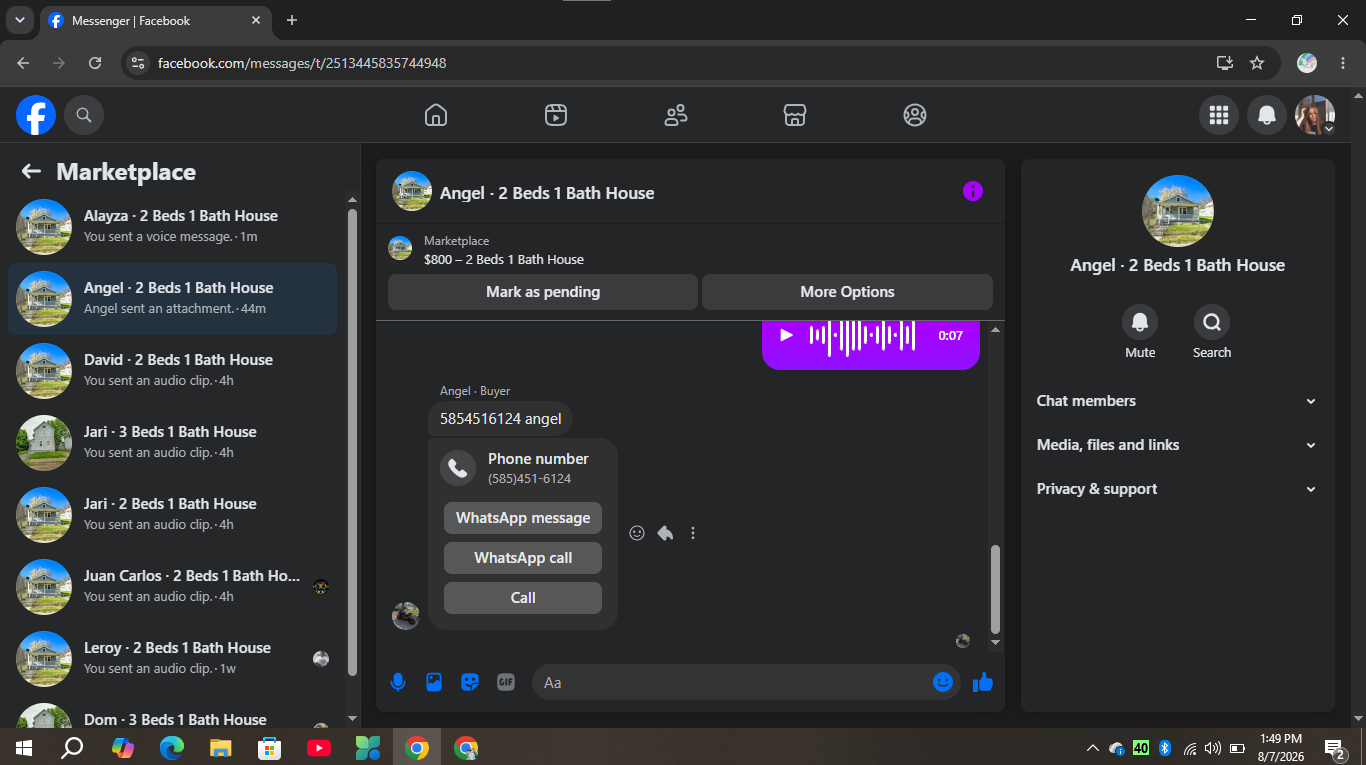Open the $800 2 Beds 1 Bath listing
Viewport: 1366px width, 765px height.
[x=504, y=259]
